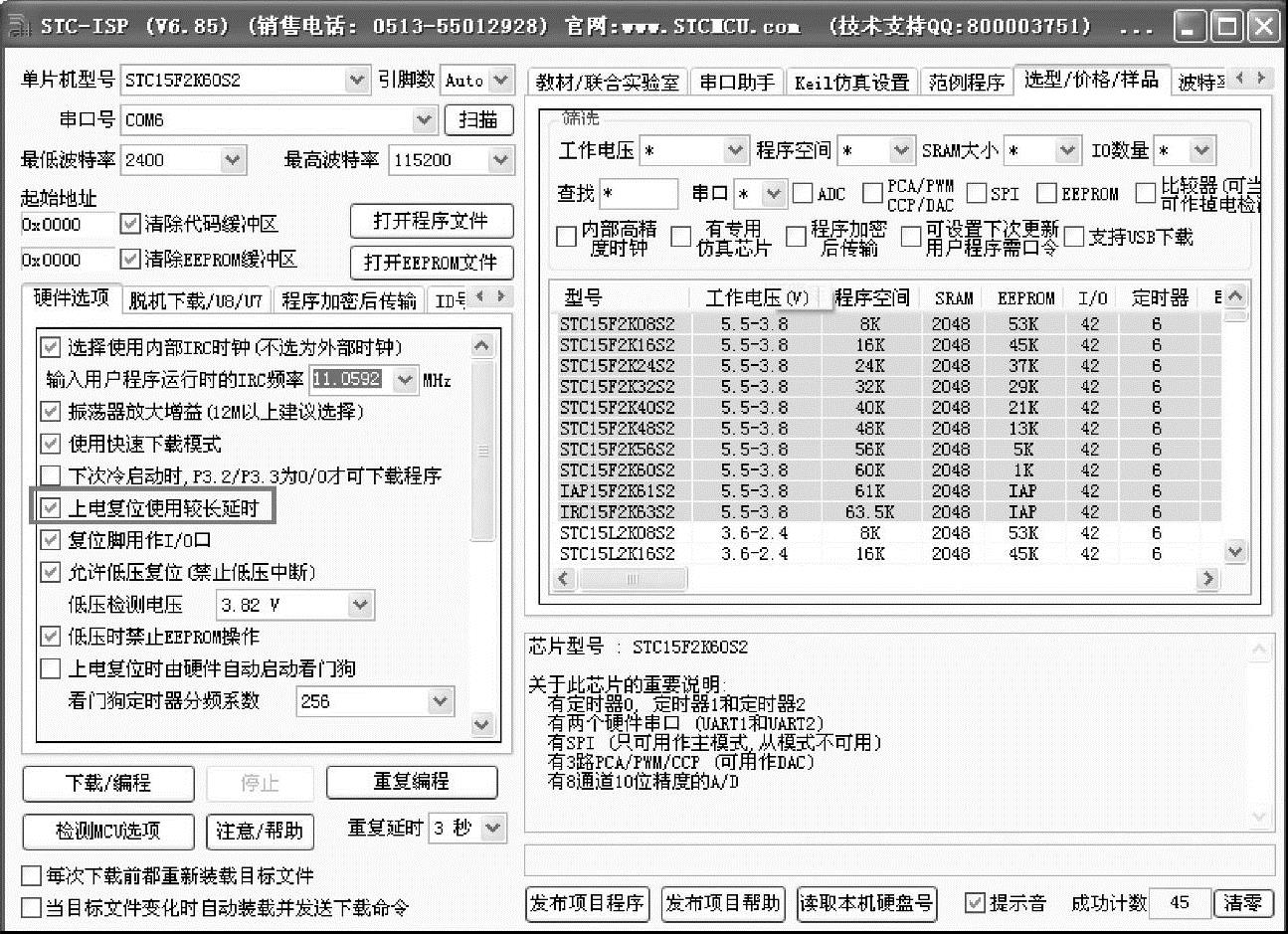
Task: Open 低压检测电压 3.82 V dropdown
Action: (x=360, y=604)
